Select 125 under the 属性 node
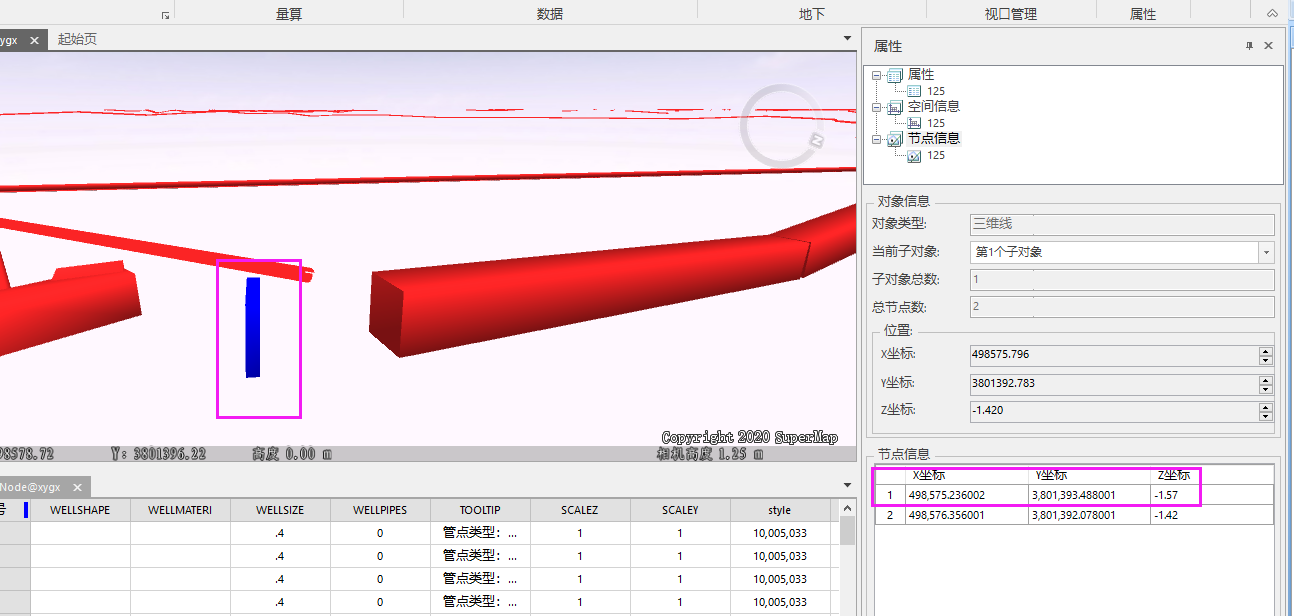 (936, 91)
